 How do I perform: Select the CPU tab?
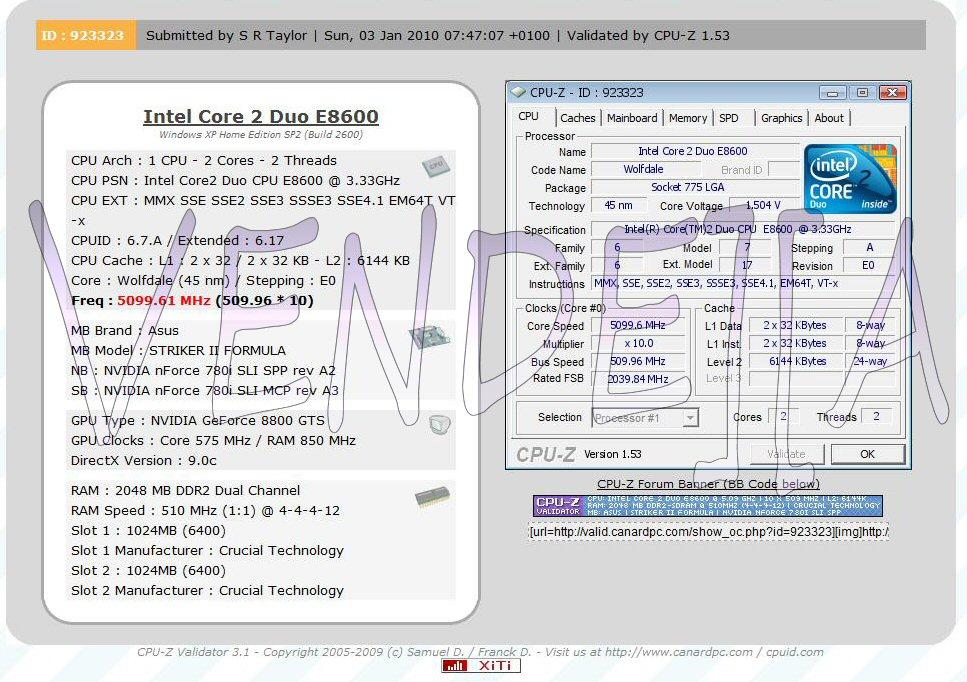coord(529,117)
